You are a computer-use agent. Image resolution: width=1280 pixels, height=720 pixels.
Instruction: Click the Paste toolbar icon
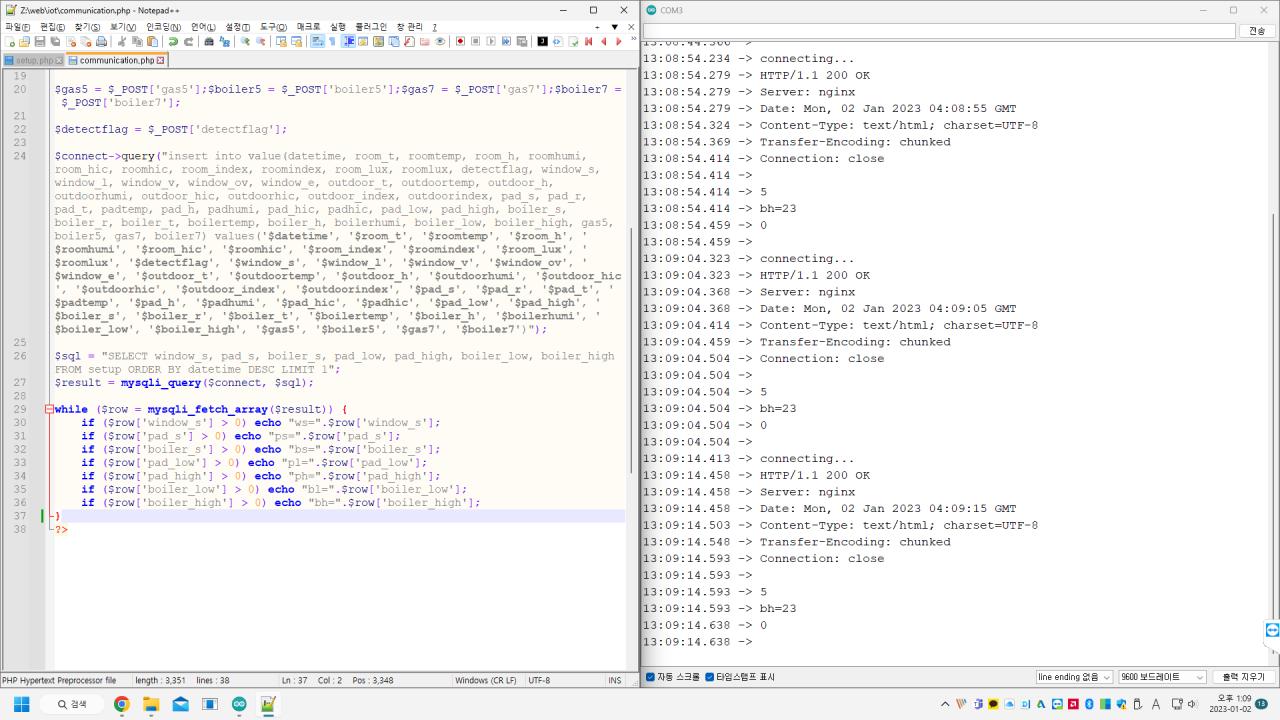(152, 42)
